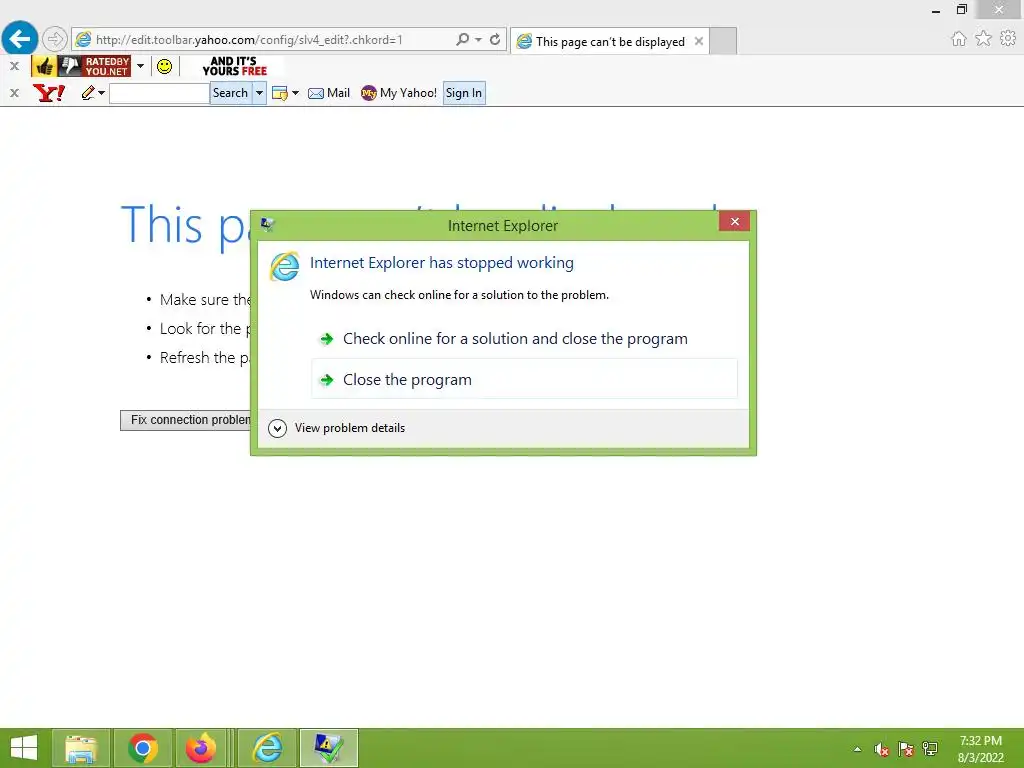Viewport: 1024px width, 768px height.
Task: Open Mail from the Yahoo toolbar
Action: (x=329, y=93)
